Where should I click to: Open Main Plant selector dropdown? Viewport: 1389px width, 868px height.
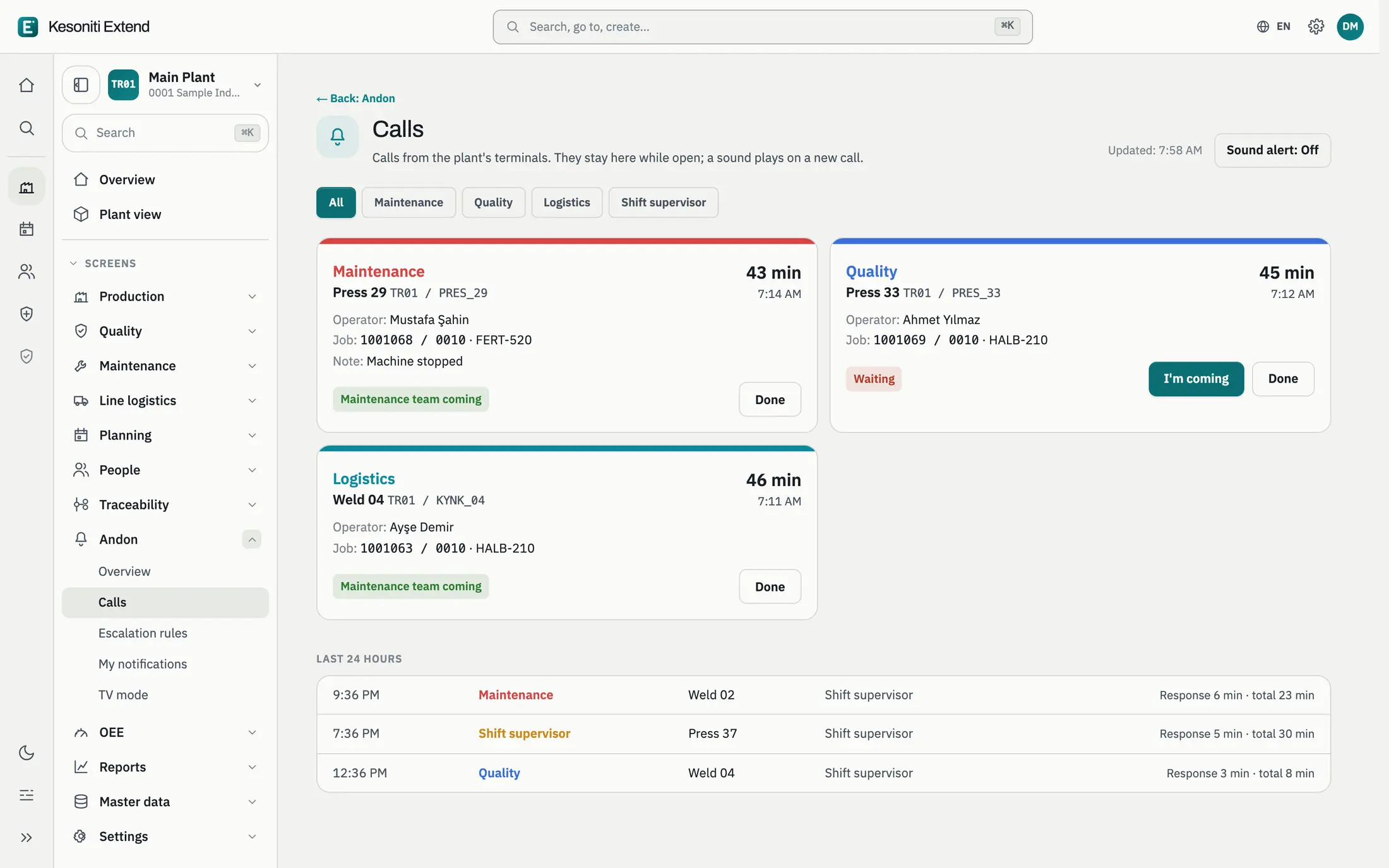(184, 85)
